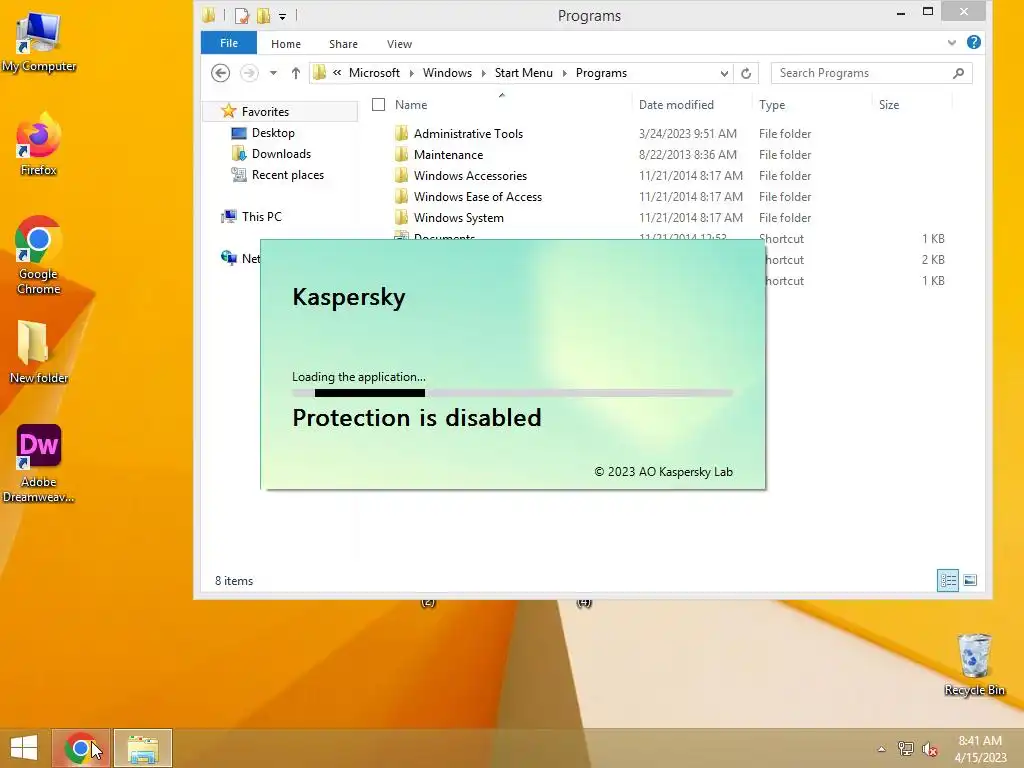Open the recent locations dropdown arrow
Image resolution: width=1024 pixels, height=768 pixels.
[x=274, y=73]
